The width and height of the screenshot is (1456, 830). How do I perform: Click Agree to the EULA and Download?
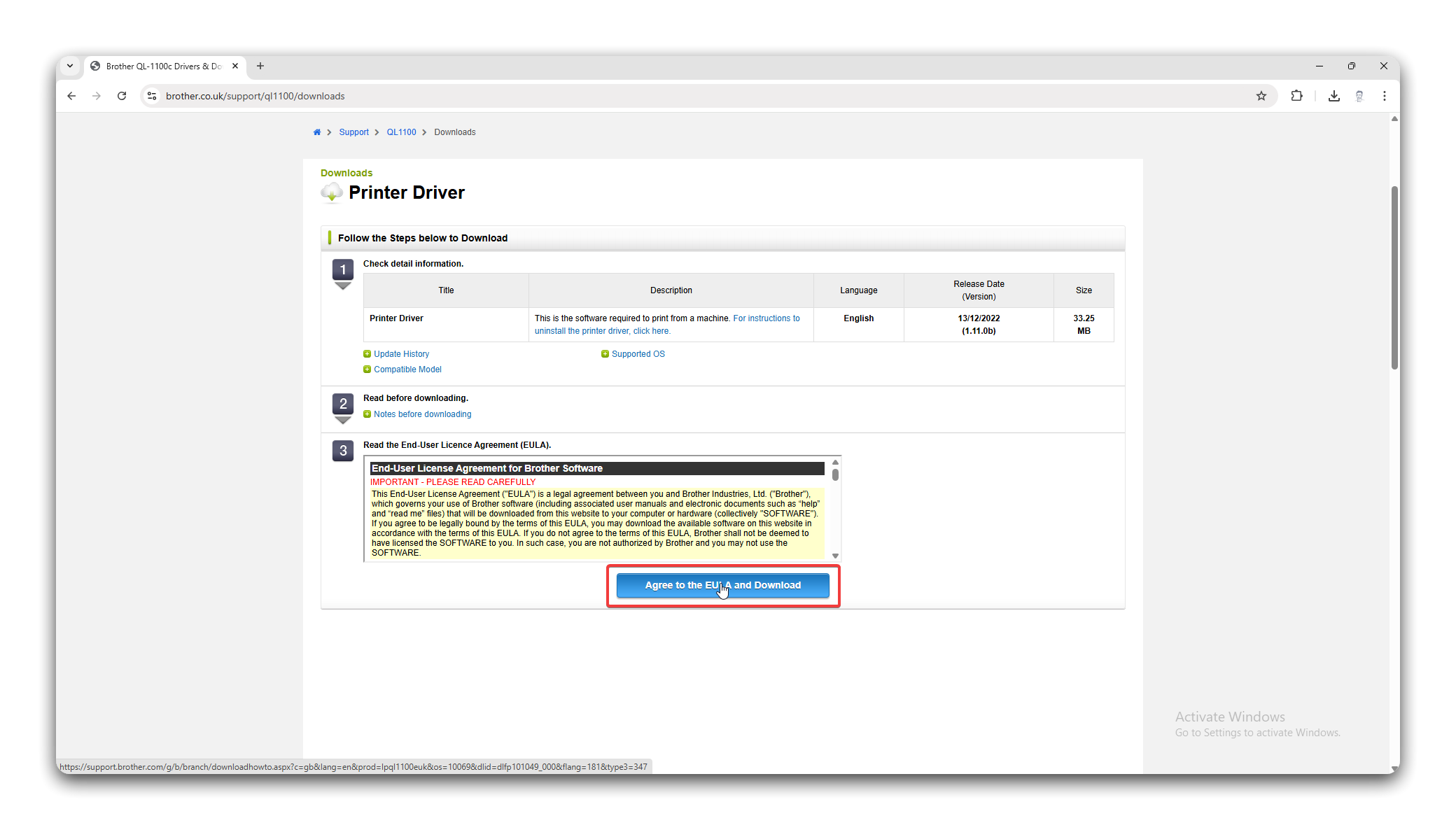click(x=722, y=585)
